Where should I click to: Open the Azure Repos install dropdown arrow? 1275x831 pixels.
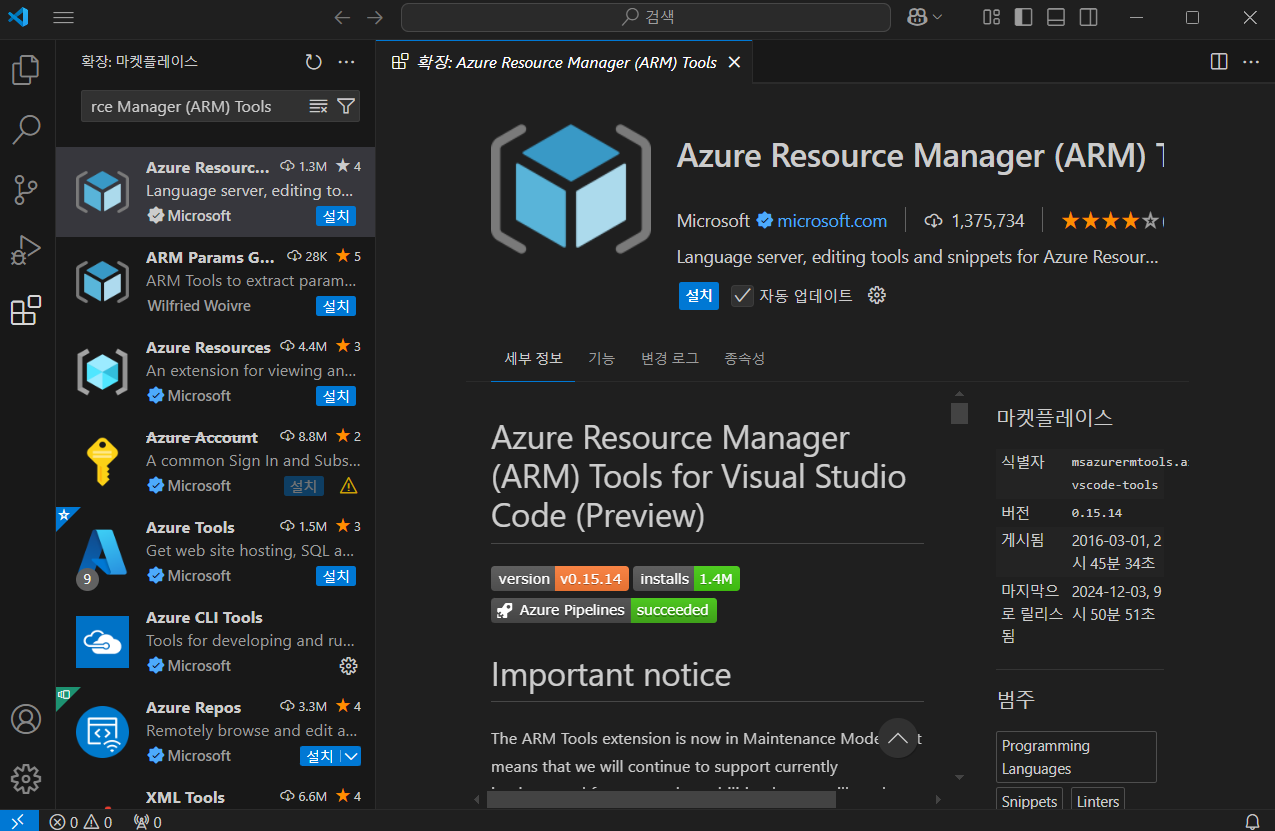351,756
